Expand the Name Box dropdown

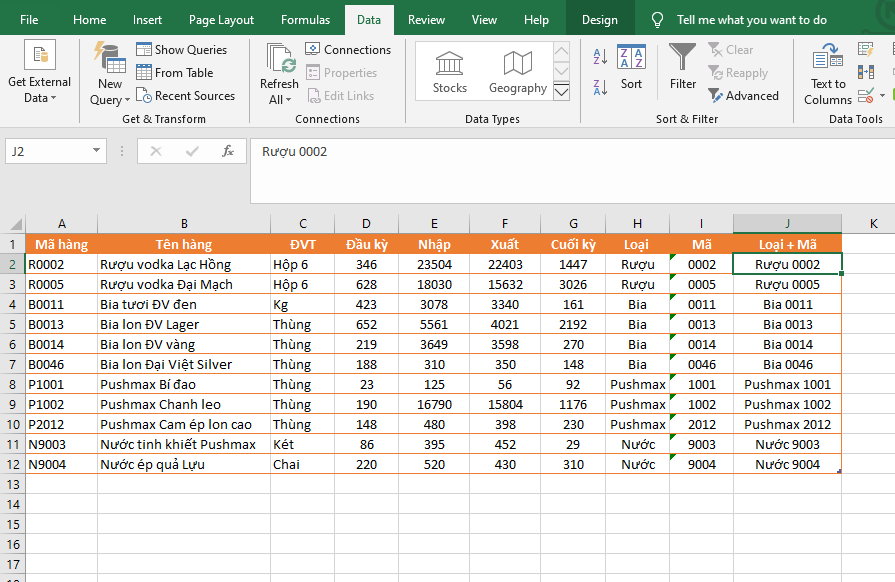point(97,151)
